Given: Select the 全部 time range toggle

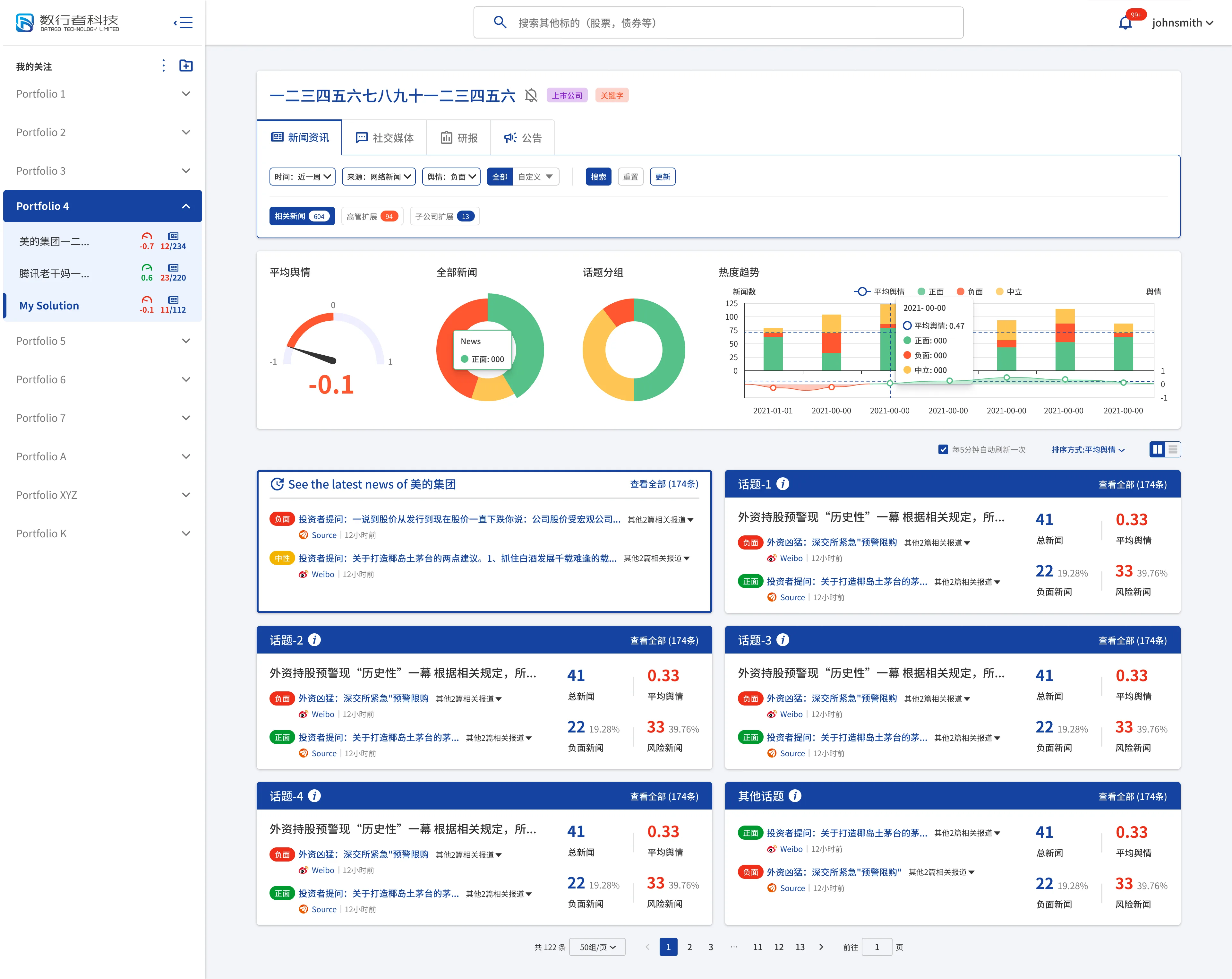Looking at the screenshot, I should pyautogui.click(x=500, y=177).
